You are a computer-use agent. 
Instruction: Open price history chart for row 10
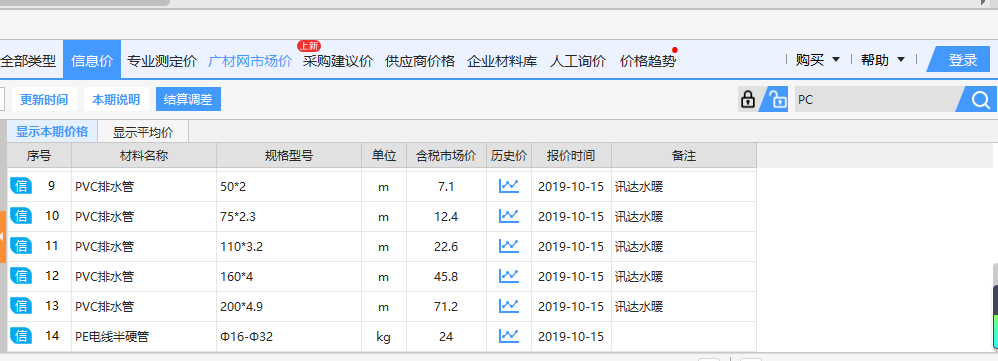[x=509, y=216]
